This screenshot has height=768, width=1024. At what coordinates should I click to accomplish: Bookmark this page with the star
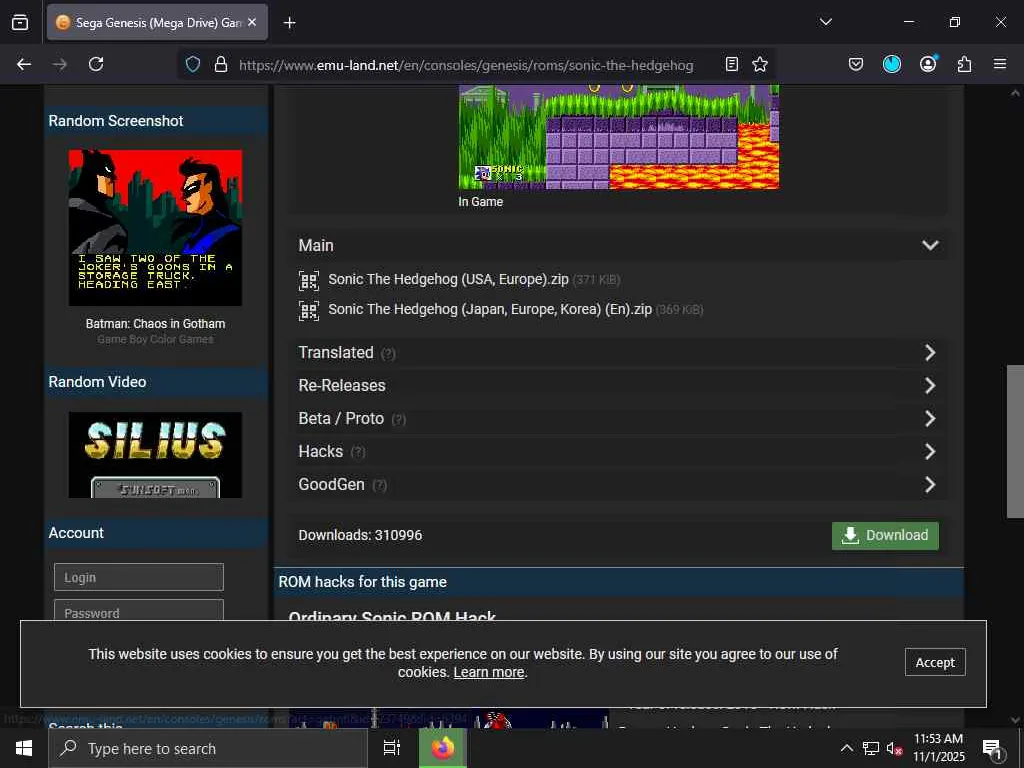tap(760, 64)
